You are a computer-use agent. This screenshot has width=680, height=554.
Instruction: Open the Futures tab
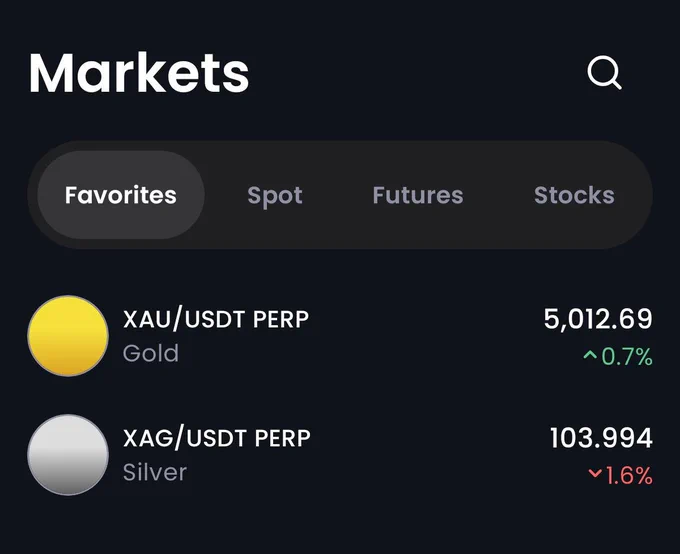point(418,195)
